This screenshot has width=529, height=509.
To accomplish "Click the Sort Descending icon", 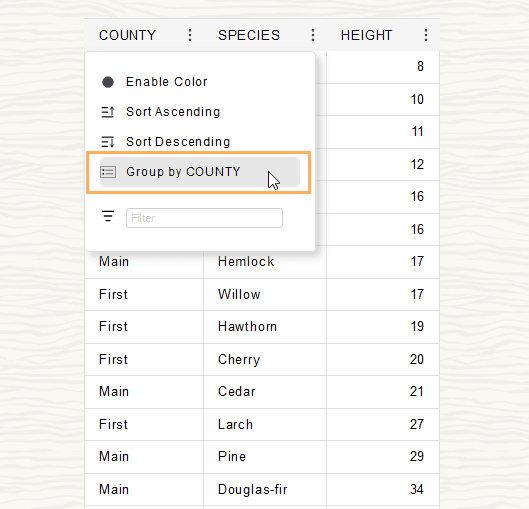I will (108, 142).
